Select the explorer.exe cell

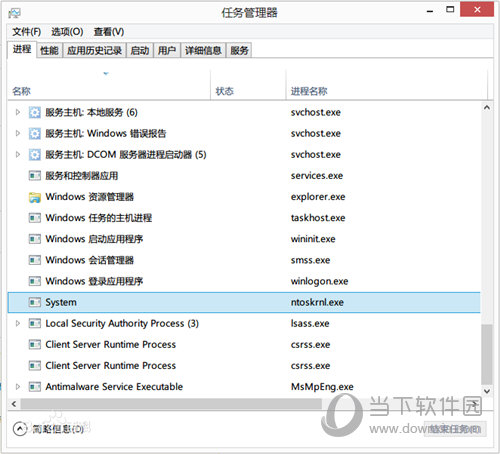tap(318, 197)
